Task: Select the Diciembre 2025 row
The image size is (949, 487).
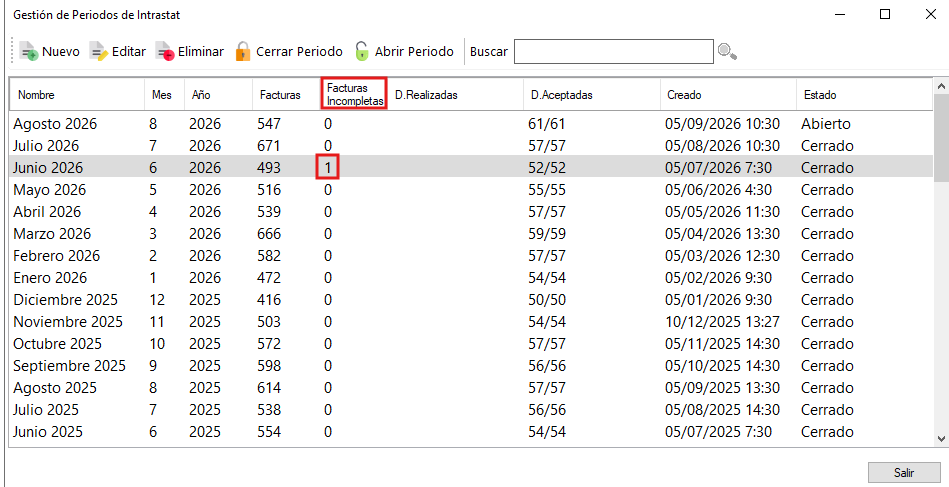Action: point(471,300)
